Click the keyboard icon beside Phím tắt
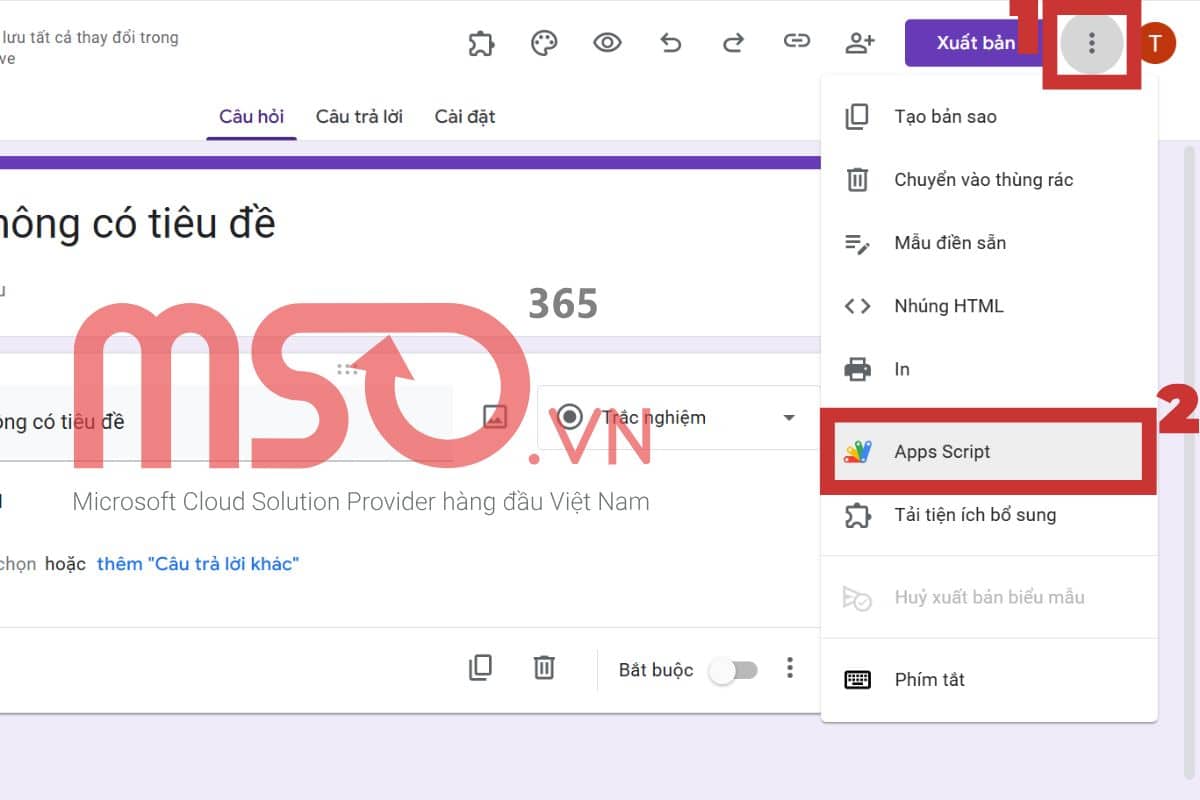Screen dimensions: 1200x800 click(857, 680)
